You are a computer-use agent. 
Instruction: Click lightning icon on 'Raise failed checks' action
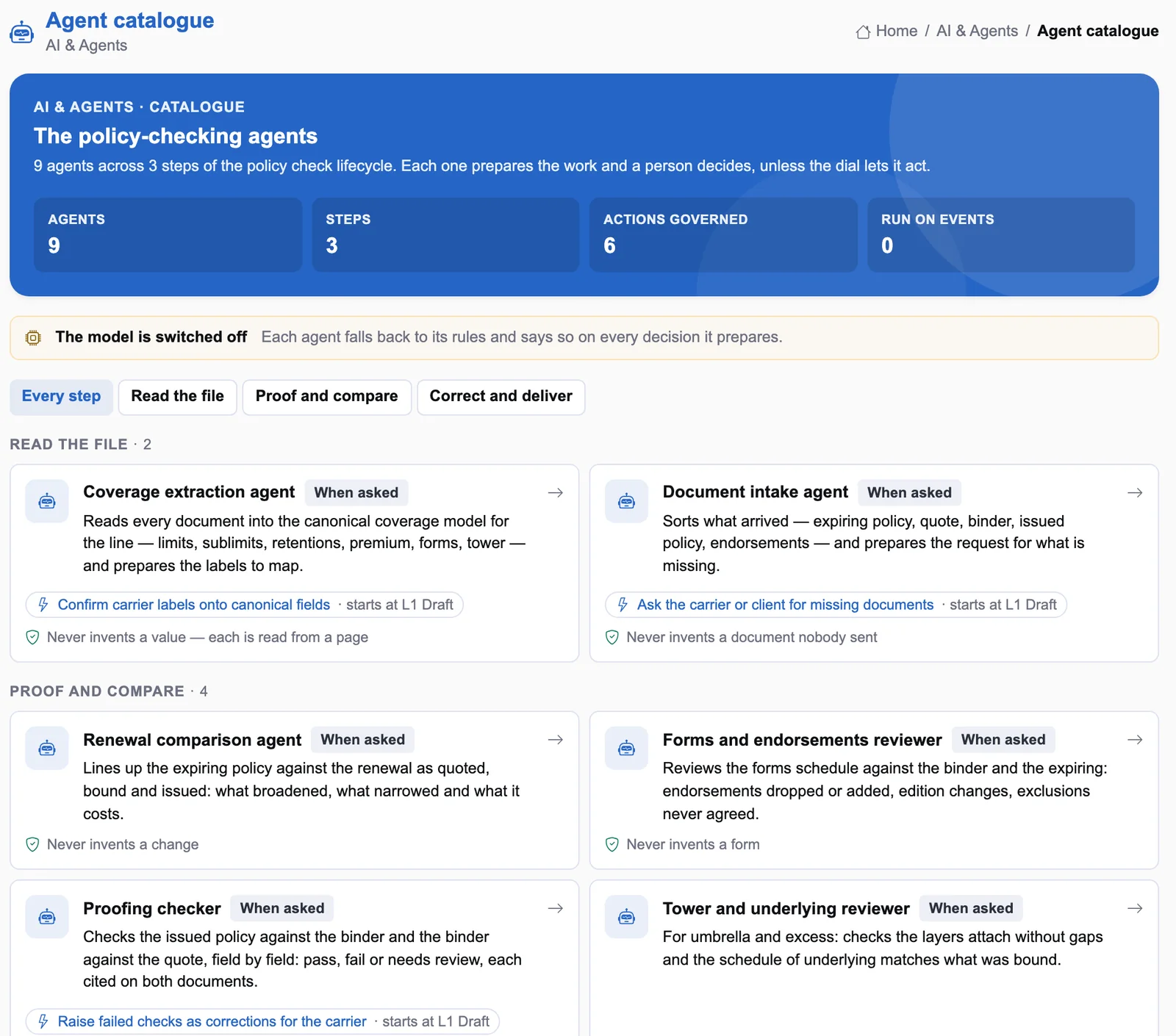click(43, 1021)
